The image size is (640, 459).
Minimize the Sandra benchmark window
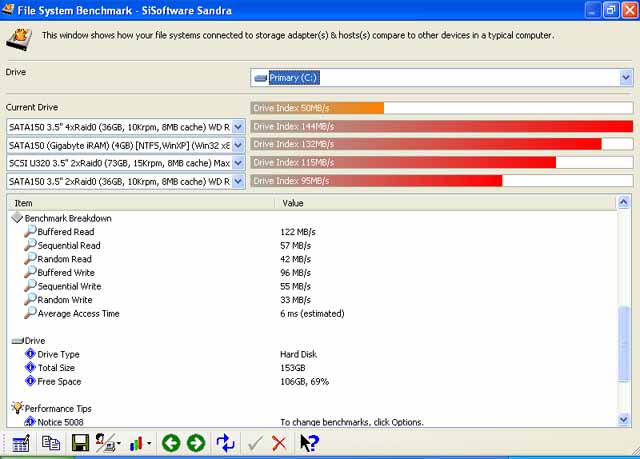[x=593, y=10]
